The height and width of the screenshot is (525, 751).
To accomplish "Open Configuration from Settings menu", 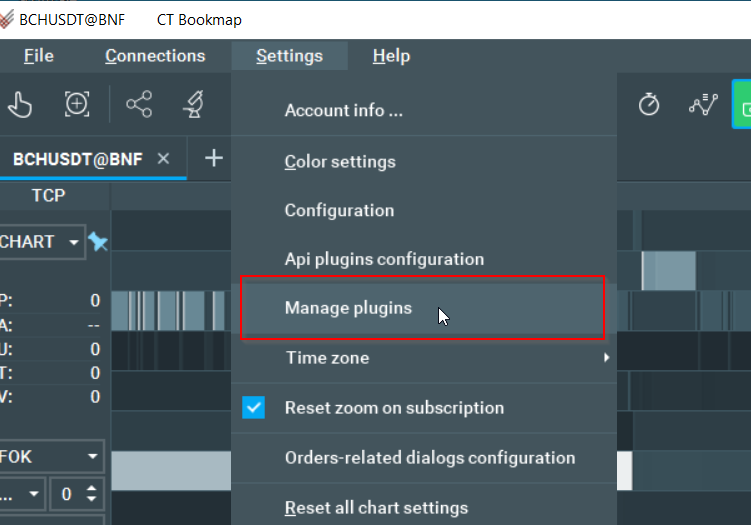I will pos(424,210).
